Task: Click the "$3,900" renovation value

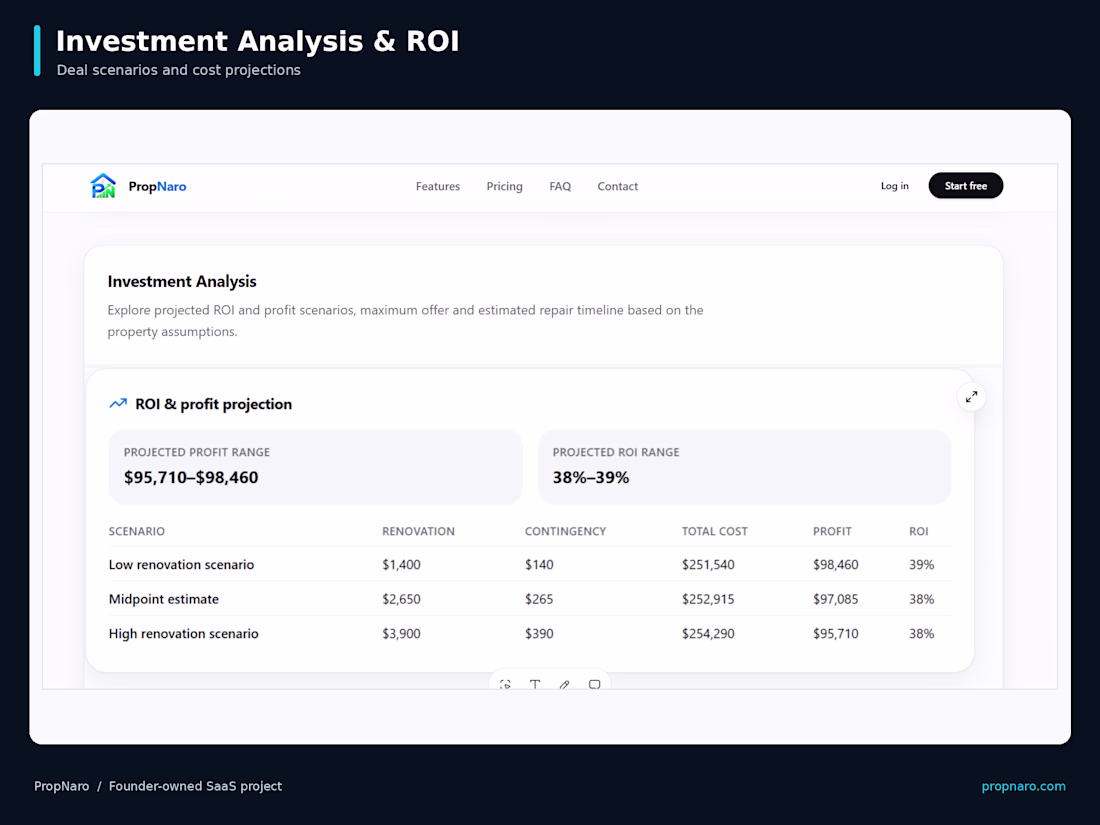Action: click(x=401, y=633)
